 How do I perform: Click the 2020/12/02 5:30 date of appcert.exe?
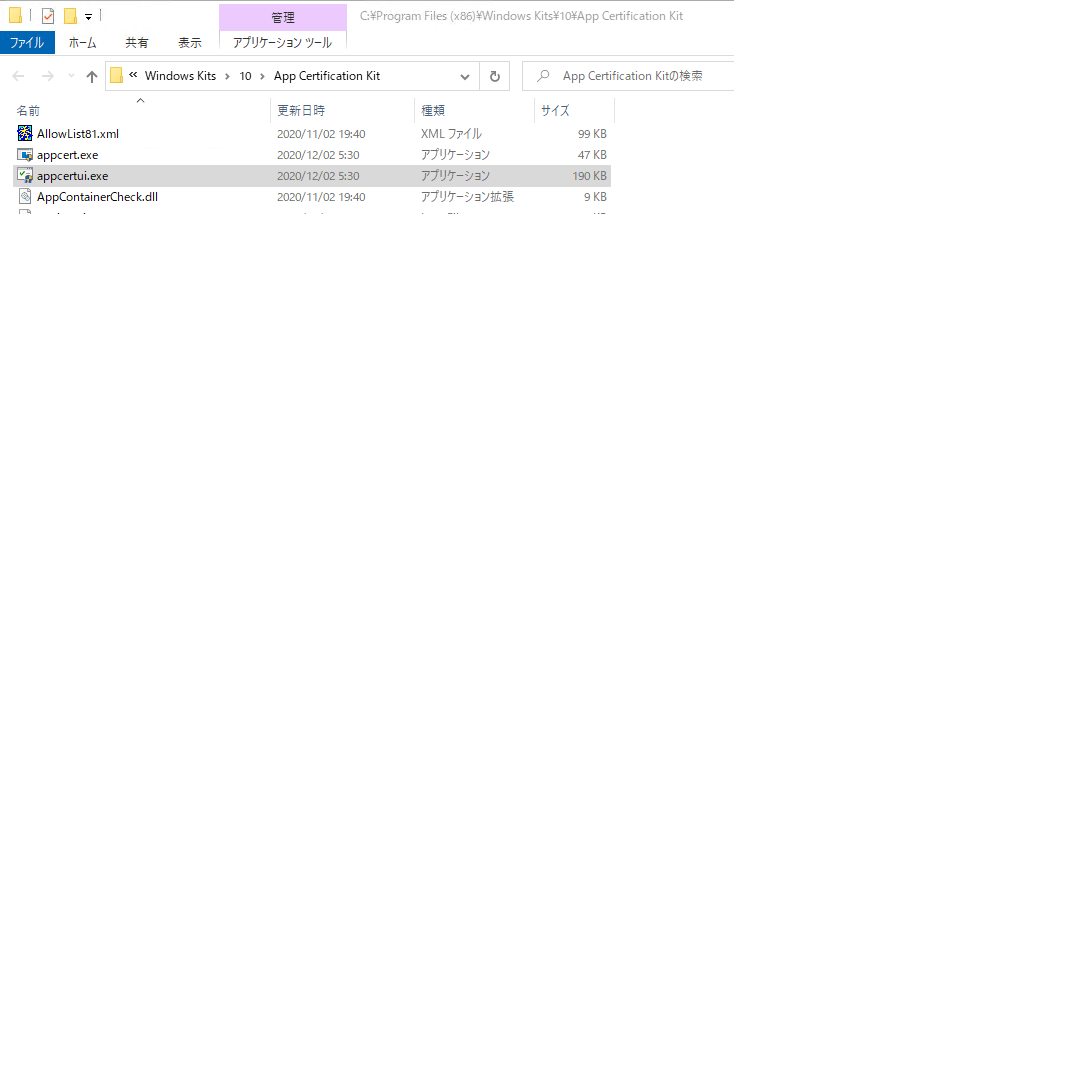point(318,155)
